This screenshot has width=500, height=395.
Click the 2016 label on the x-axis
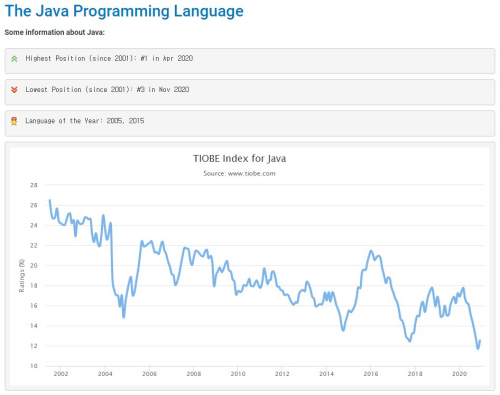coord(371,374)
